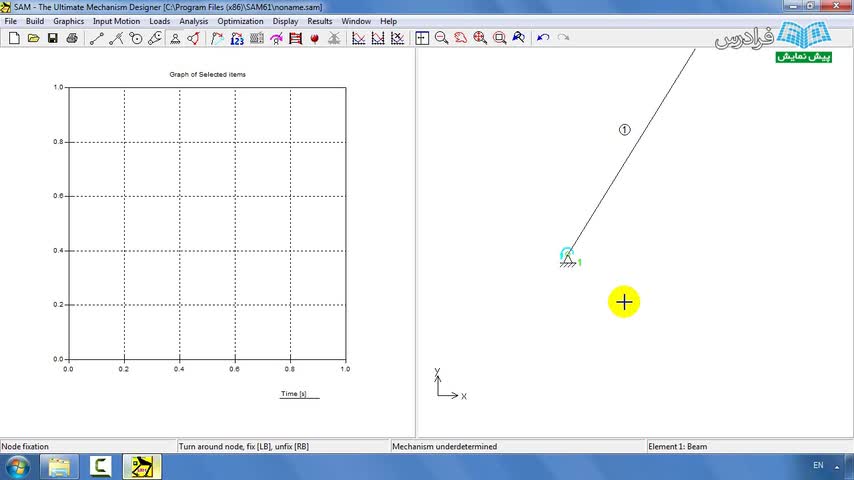
Task: Open the Optimization menu
Action: click(x=240, y=21)
